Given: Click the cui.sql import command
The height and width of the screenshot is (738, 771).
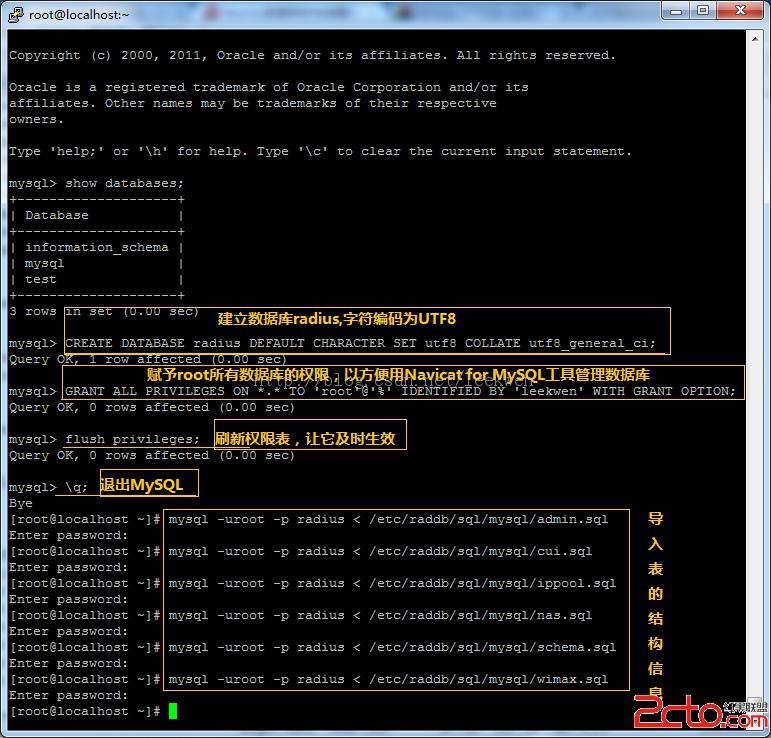Looking at the screenshot, I should [x=380, y=551].
